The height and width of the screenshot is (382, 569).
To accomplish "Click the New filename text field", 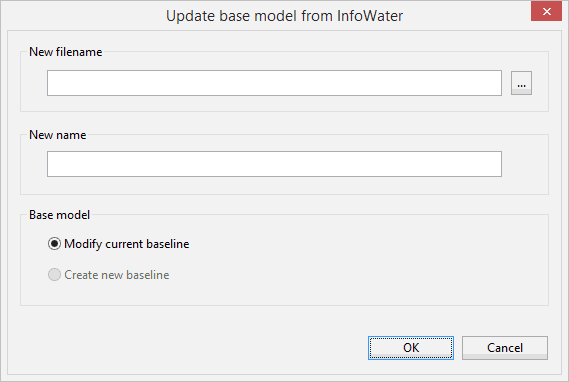I will tap(274, 83).
